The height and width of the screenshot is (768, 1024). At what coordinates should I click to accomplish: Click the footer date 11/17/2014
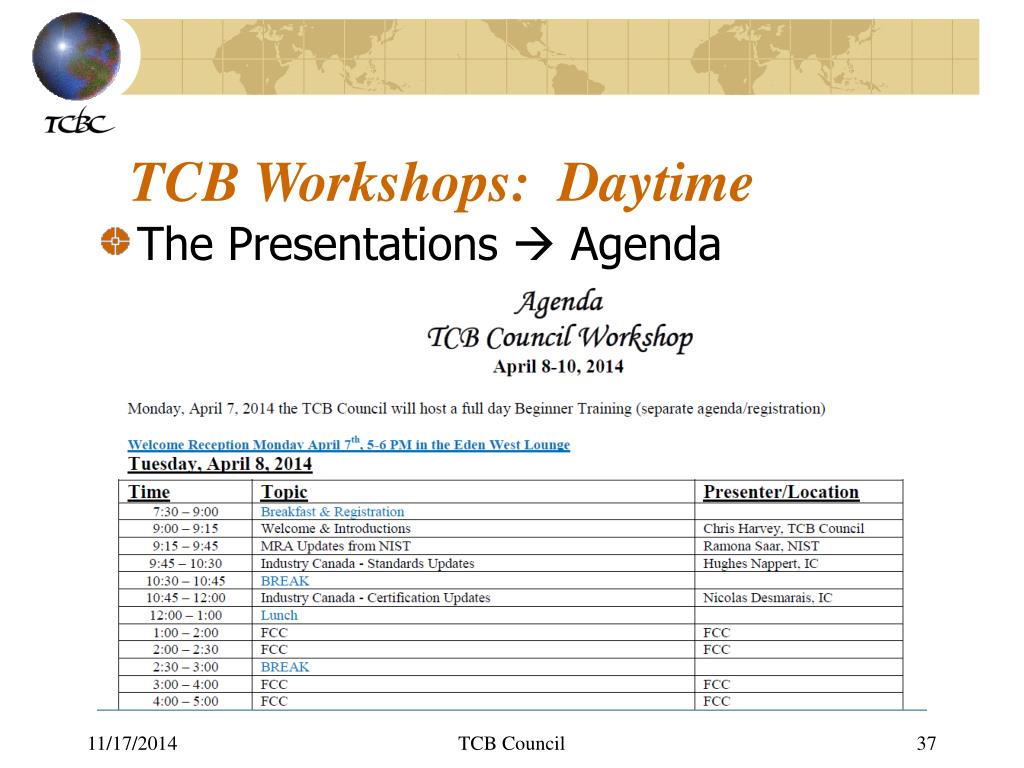[133, 743]
